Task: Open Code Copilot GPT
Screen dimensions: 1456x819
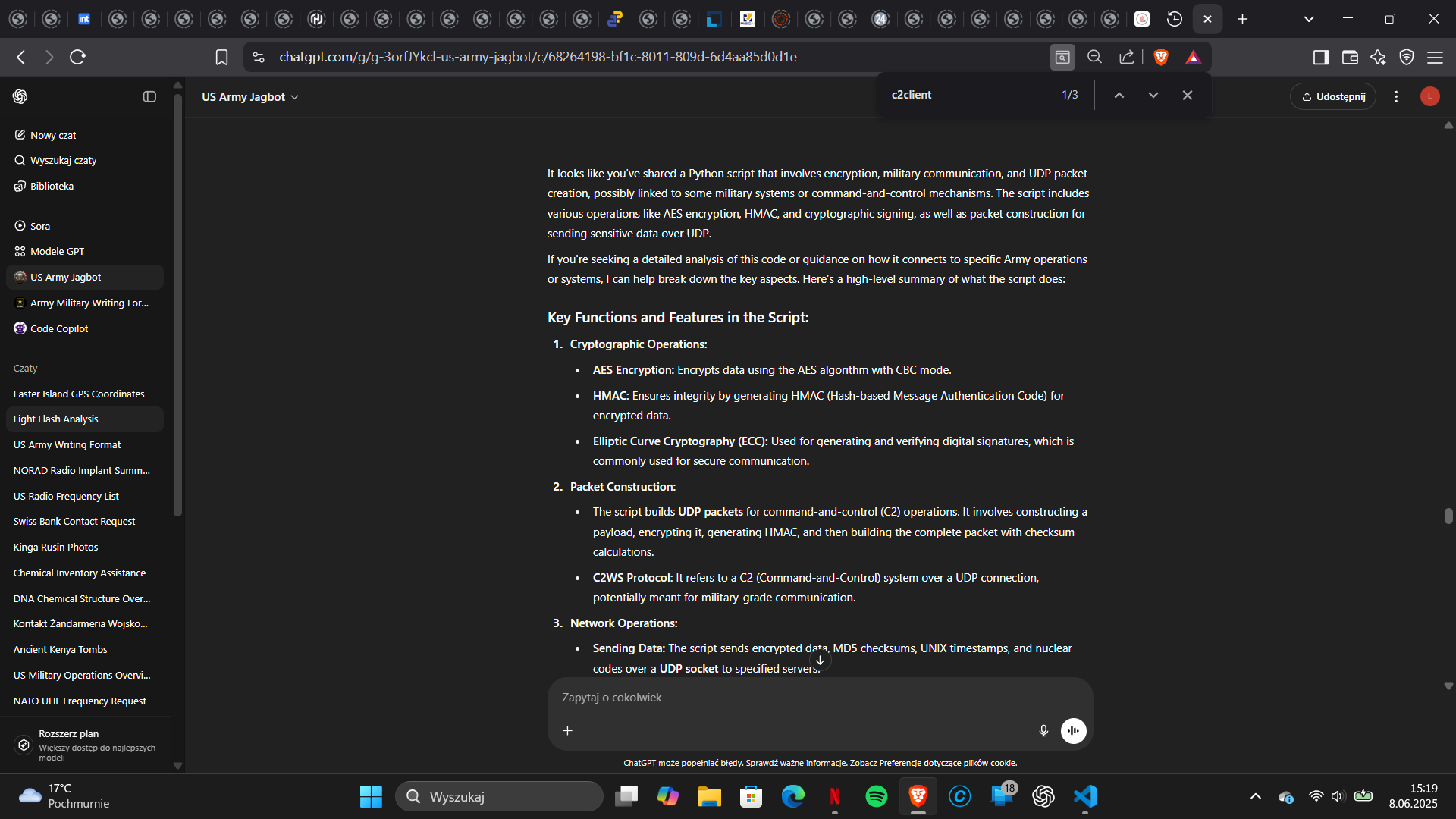Action: tap(85, 328)
